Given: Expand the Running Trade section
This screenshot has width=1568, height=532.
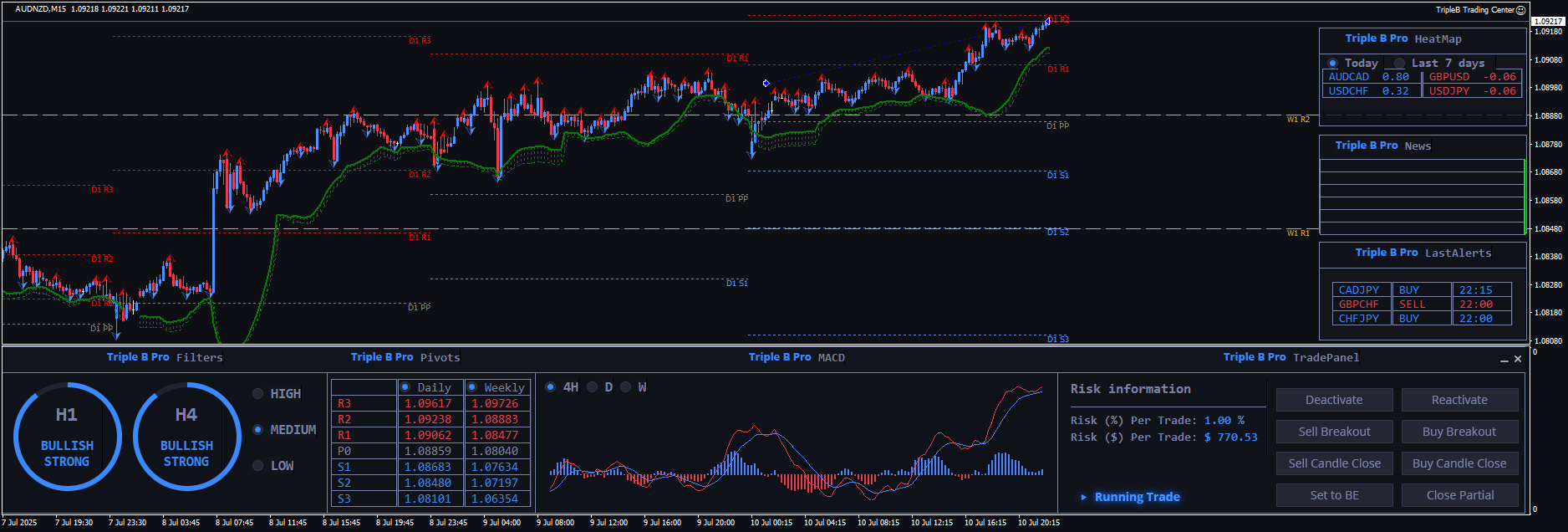Looking at the screenshot, I should [1084, 497].
